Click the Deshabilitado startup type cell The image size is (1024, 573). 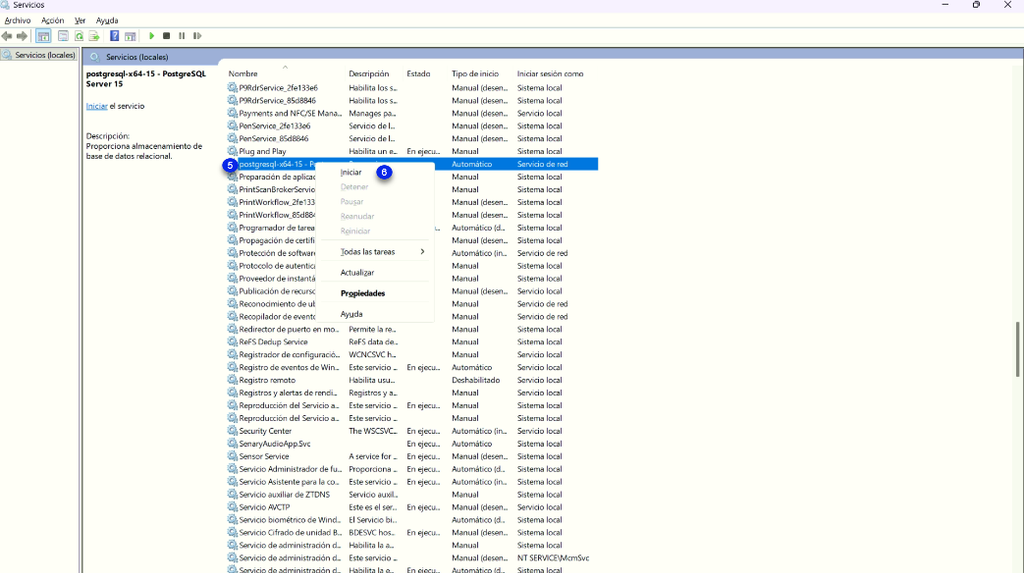pos(475,380)
